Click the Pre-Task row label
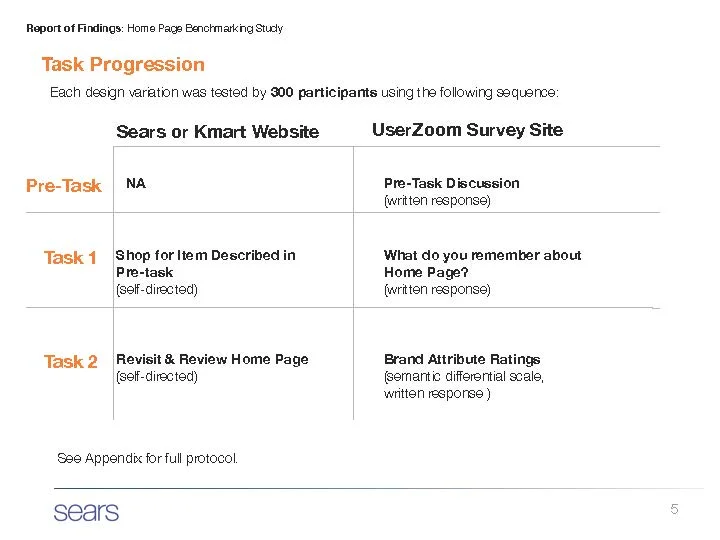Screen dimensions: 720x540 pos(64,186)
